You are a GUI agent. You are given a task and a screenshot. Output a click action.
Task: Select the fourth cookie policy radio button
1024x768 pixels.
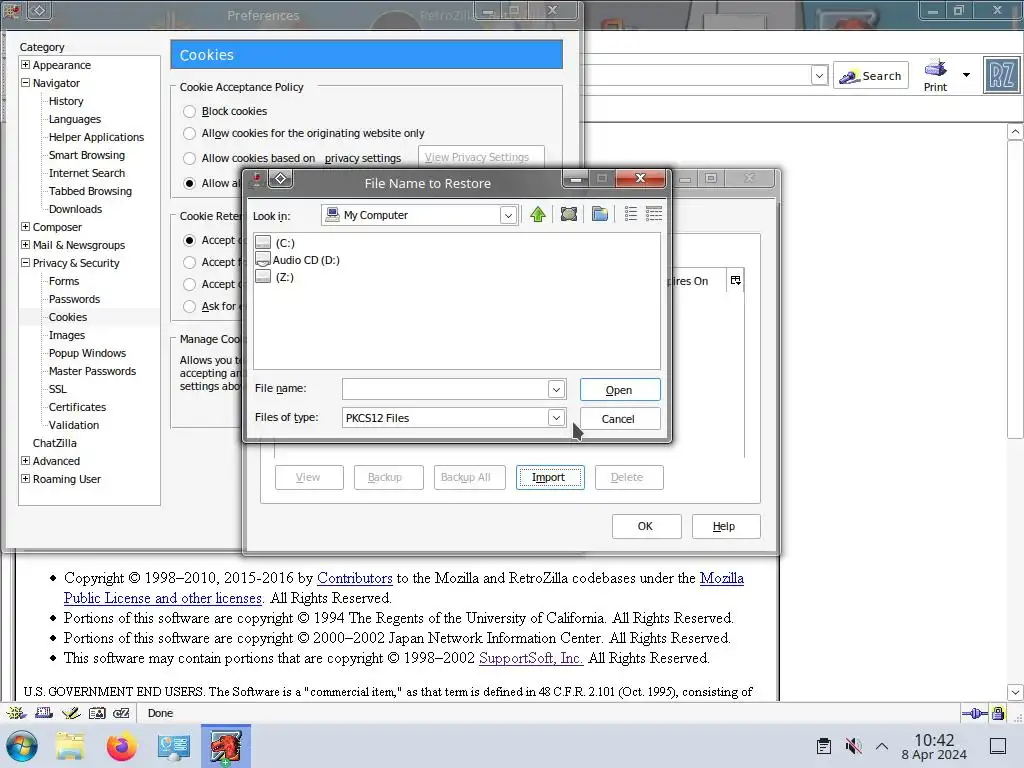click(189, 184)
